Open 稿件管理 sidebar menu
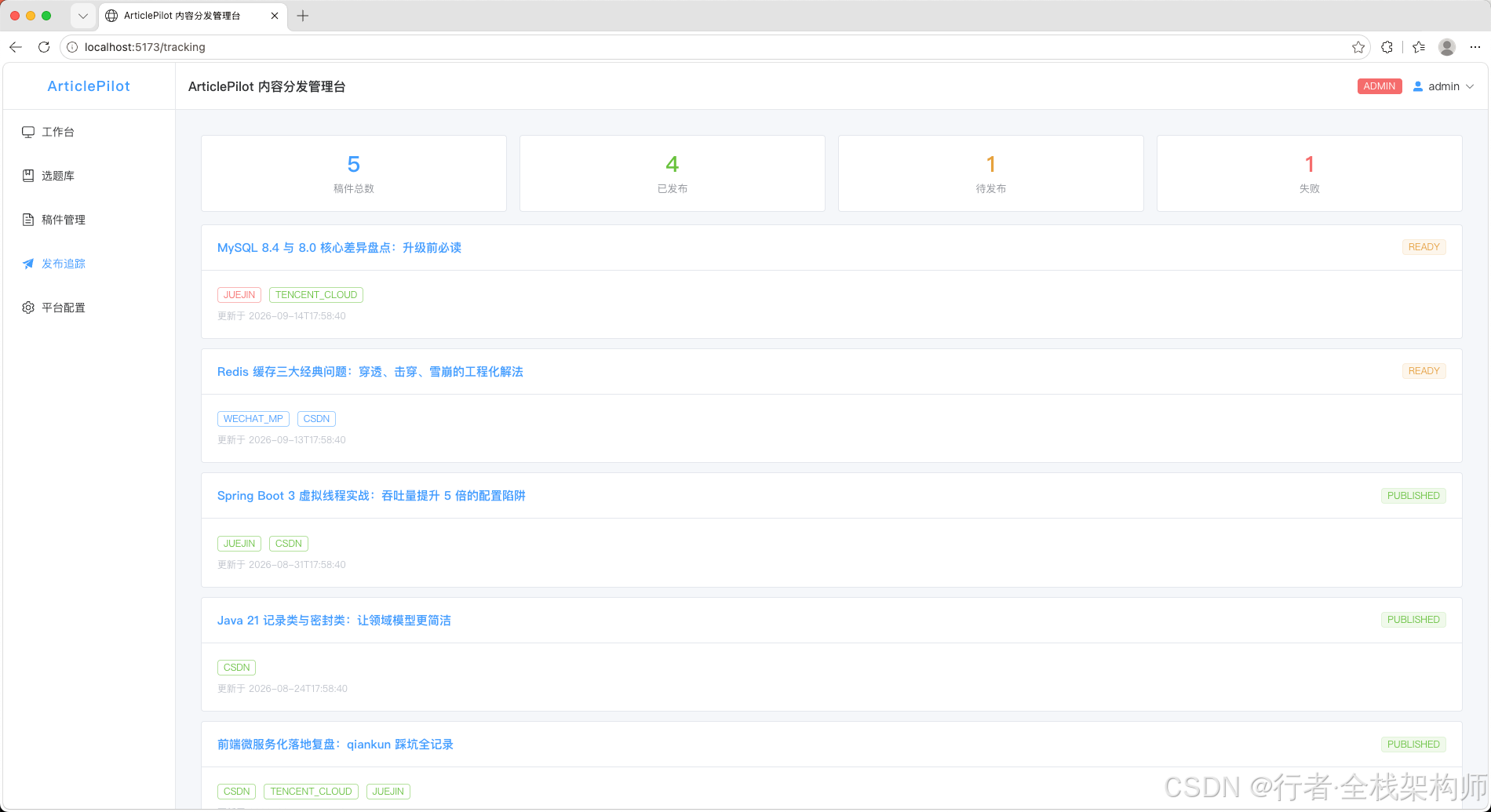 (89, 220)
